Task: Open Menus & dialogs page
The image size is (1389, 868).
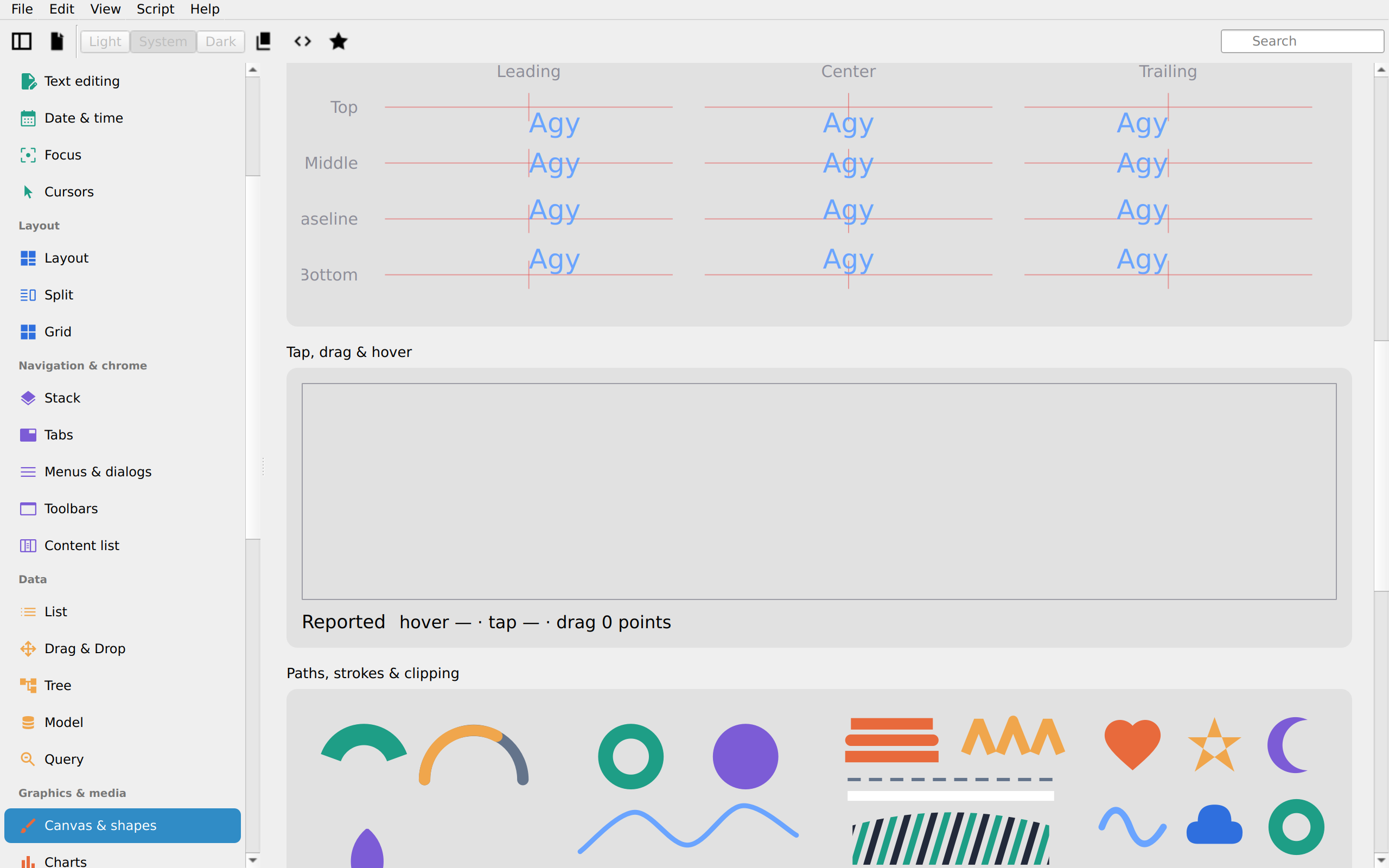Action: (x=122, y=472)
